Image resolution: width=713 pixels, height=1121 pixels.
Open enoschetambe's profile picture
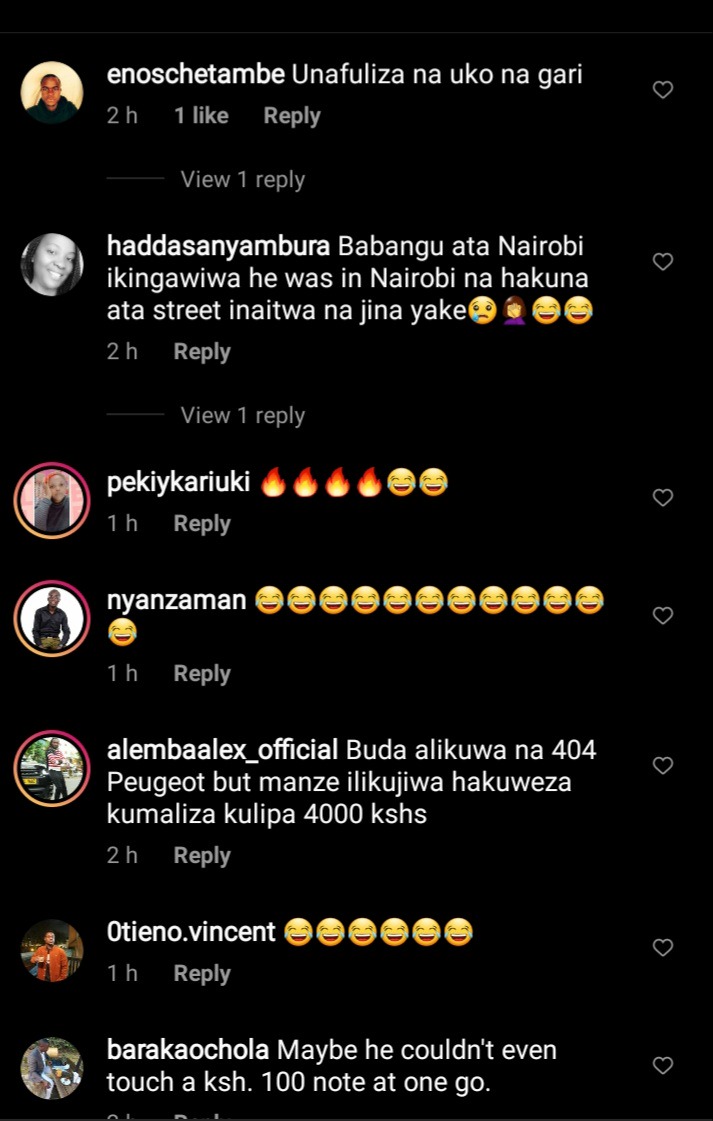tap(51, 92)
